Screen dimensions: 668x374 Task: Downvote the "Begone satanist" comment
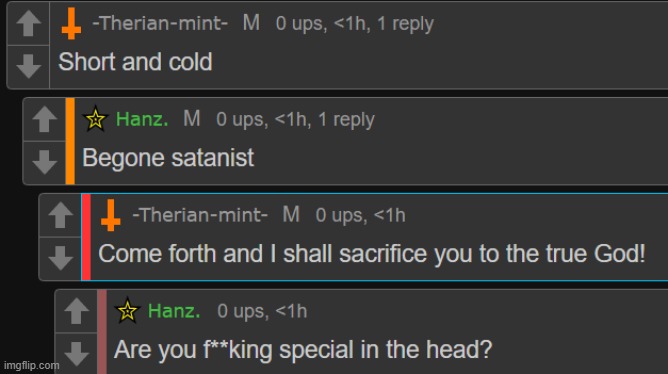(44, 162)
